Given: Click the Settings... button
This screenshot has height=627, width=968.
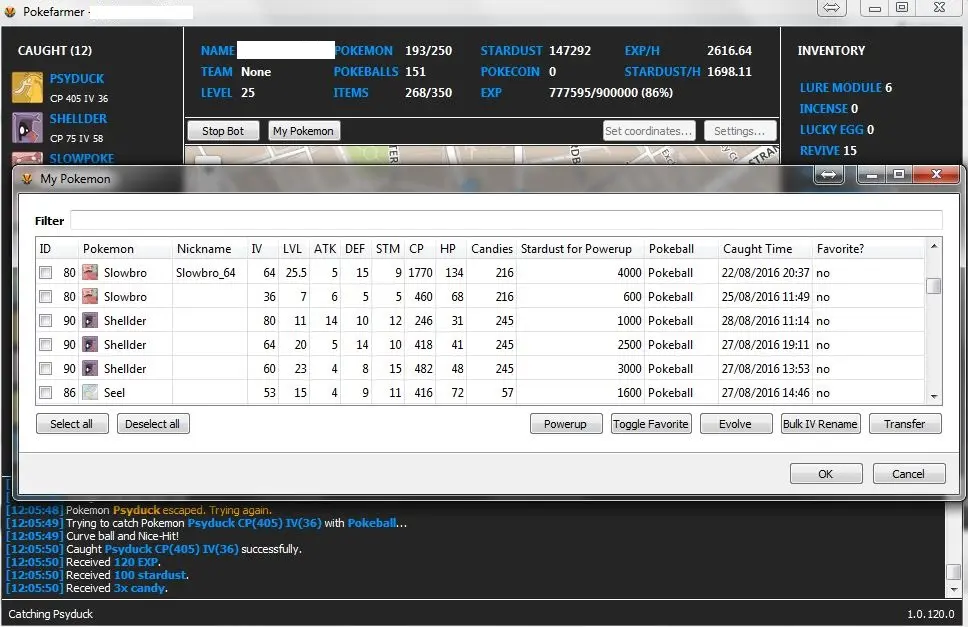Looking at the screenshot, I should [740, 131].
